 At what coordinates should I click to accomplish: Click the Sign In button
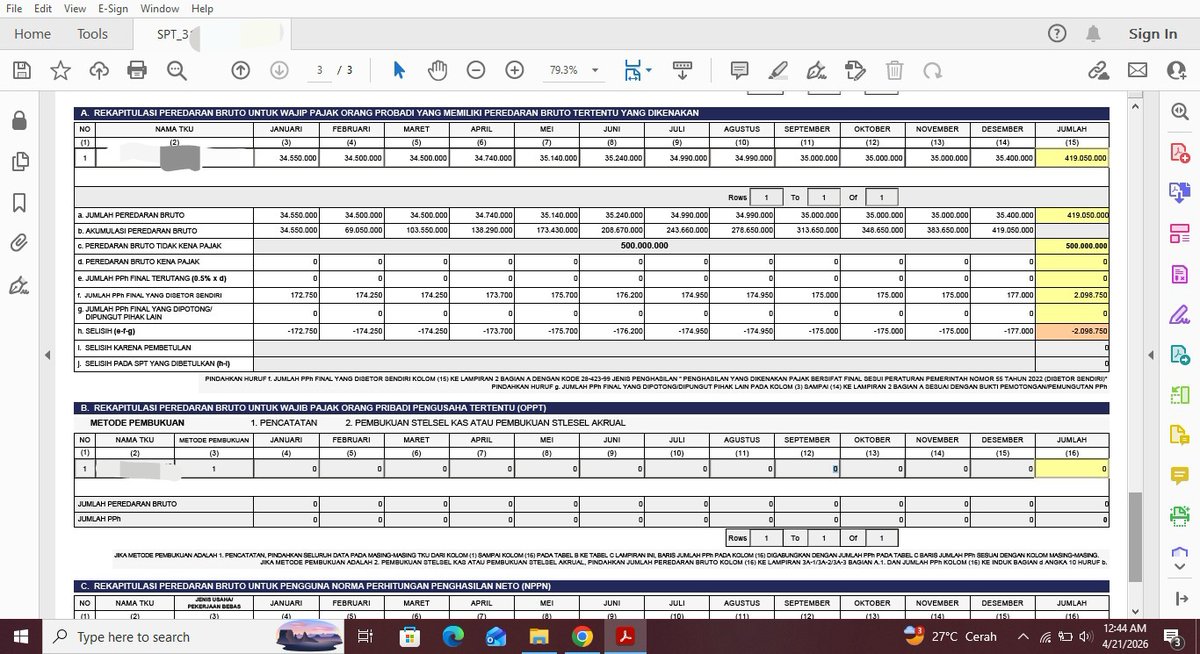click(1153, 34)
